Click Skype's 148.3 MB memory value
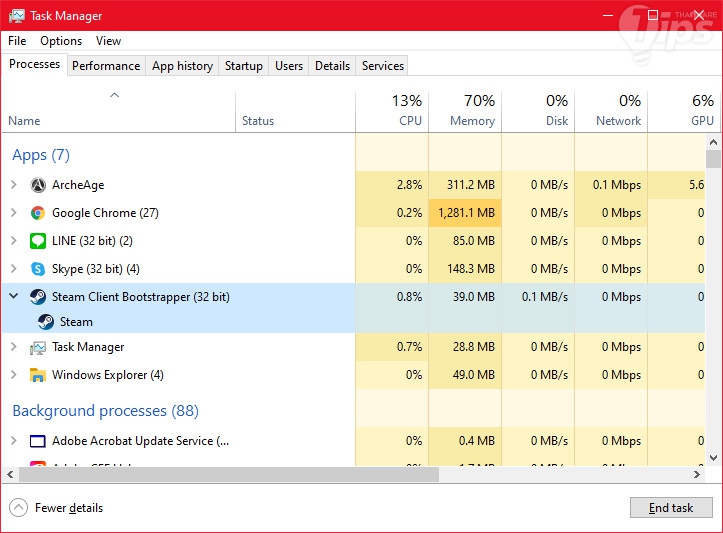Screen dimensions: 723x533 471,269
